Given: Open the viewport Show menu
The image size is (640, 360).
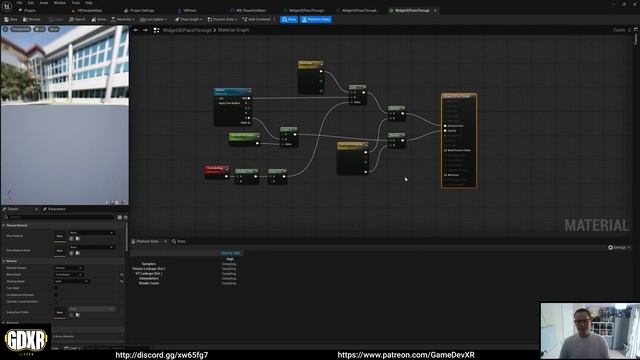Looking at the screenshot, I should coord(54,29).
